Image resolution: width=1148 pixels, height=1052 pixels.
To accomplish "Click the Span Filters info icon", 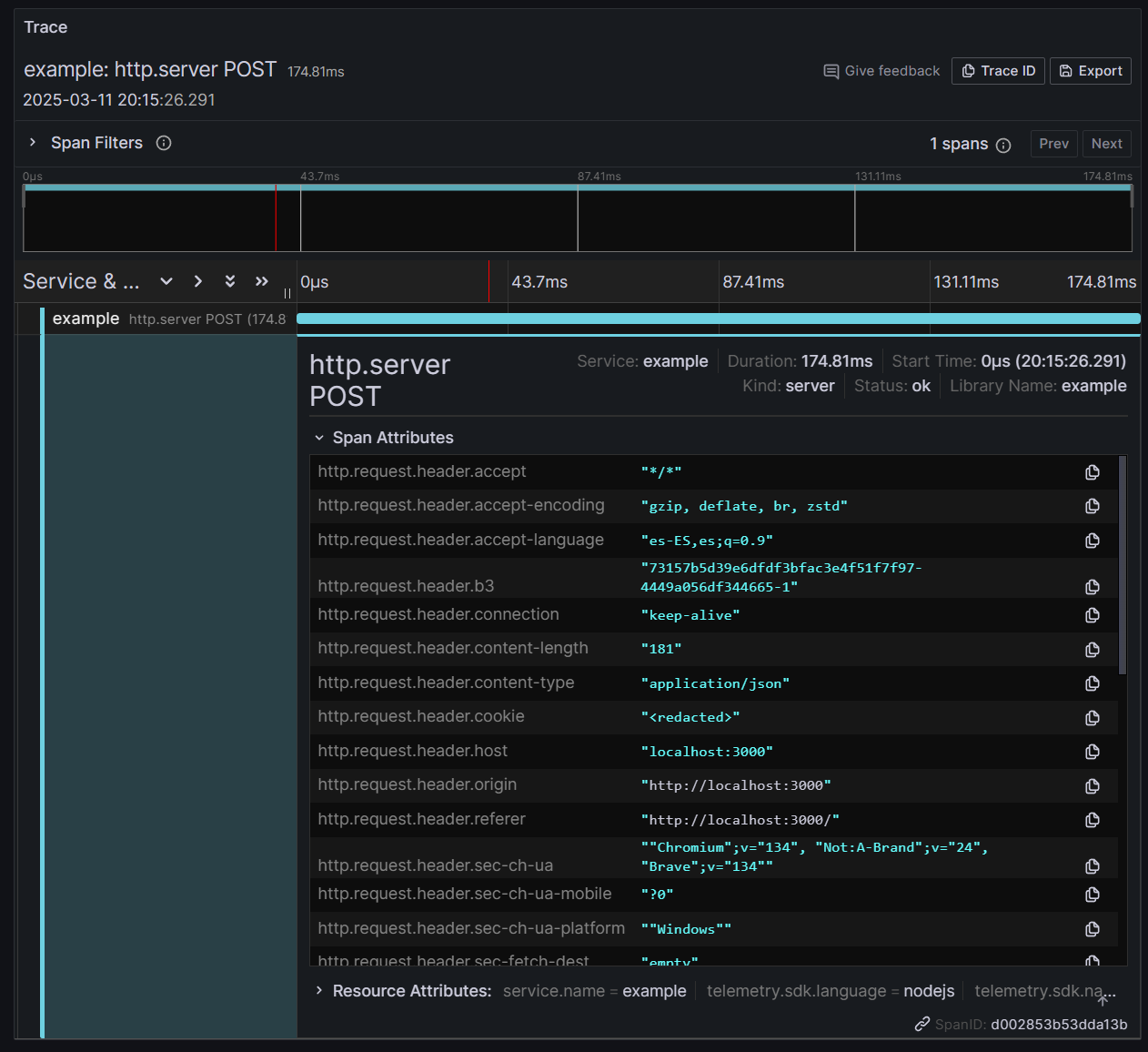I will 164,143.
